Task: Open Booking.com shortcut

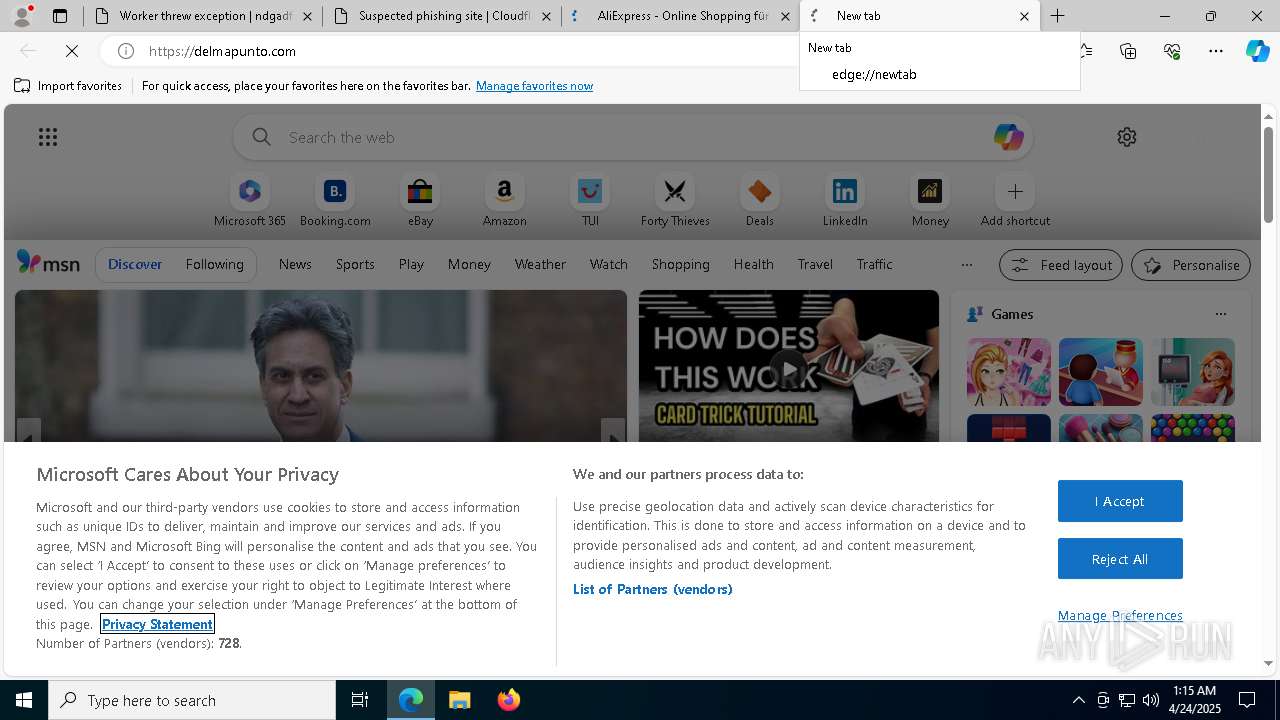Action: click(335, 201)
